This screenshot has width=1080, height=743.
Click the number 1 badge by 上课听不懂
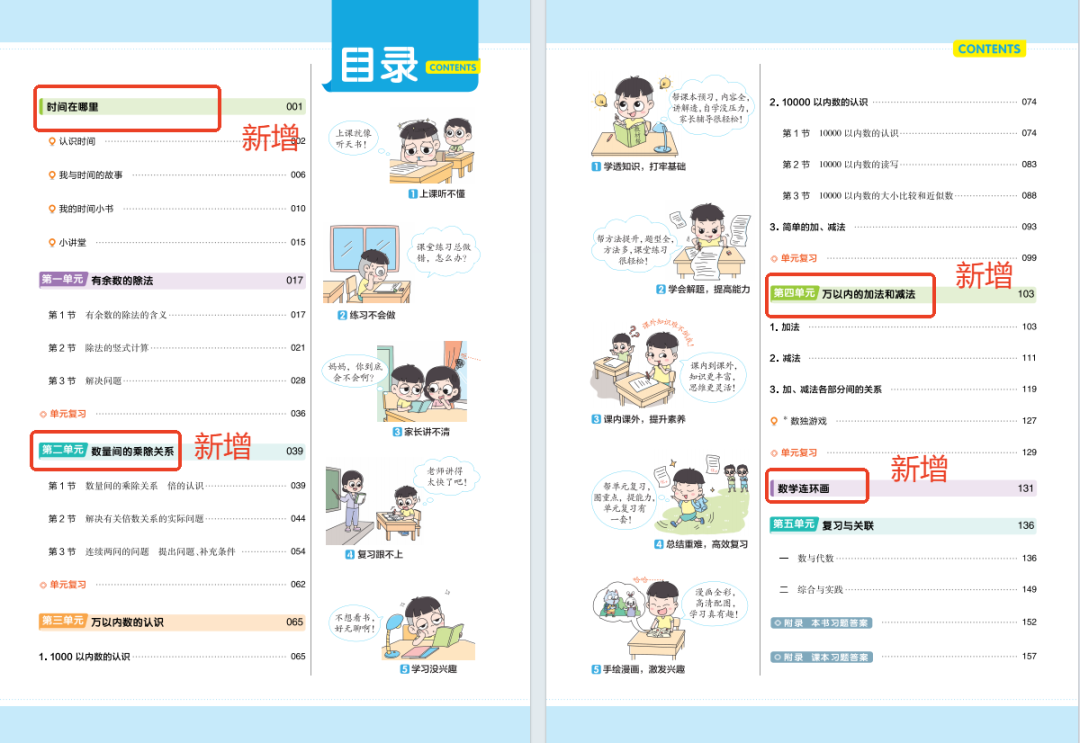pyautogui.click(x=412, y=194)
